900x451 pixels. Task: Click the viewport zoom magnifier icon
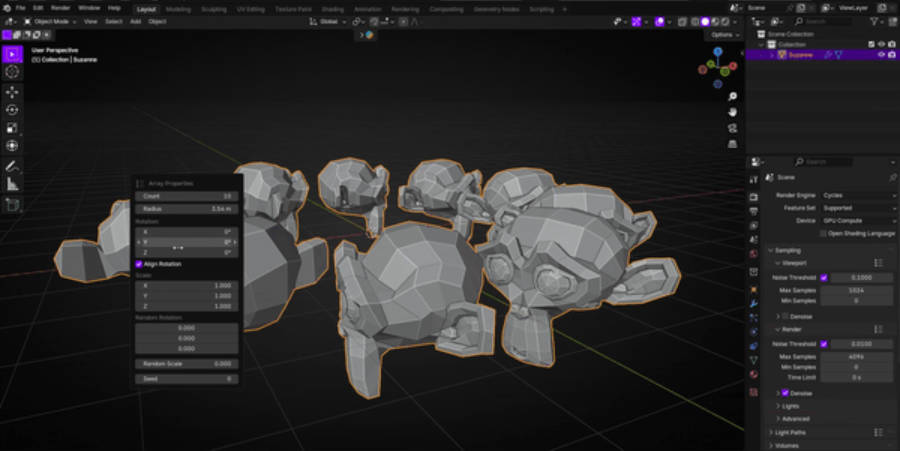click(x=732, y=96)
